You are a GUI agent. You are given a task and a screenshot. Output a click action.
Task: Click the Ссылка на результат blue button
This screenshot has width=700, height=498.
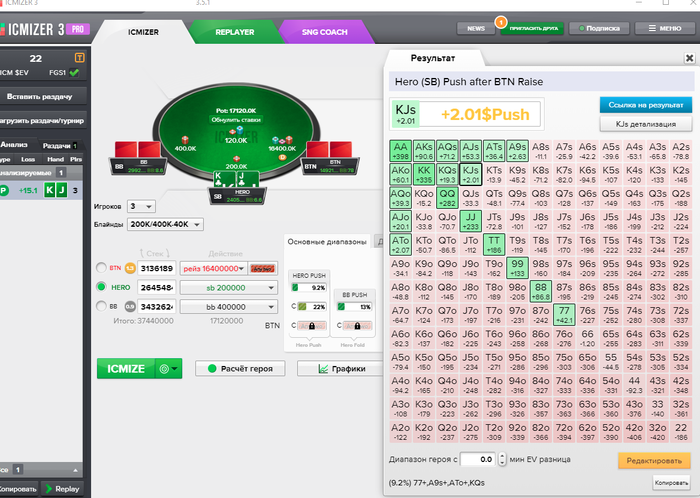pos(646,105)
